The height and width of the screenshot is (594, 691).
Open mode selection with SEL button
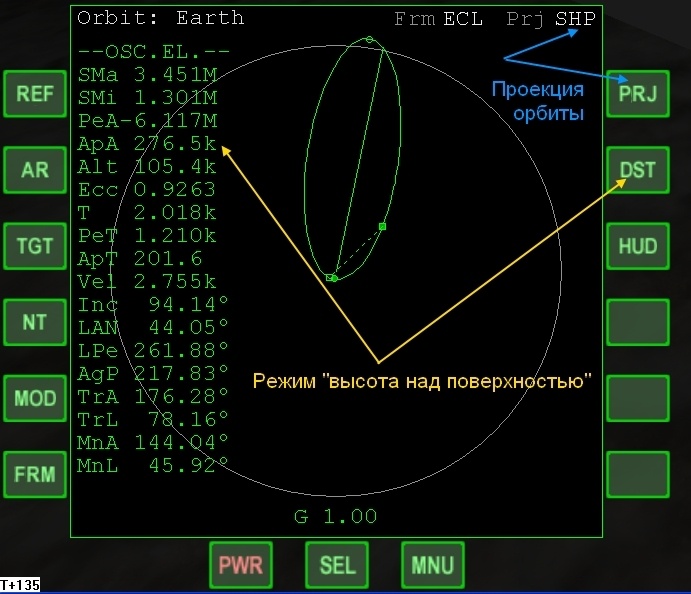coord(337,565)
